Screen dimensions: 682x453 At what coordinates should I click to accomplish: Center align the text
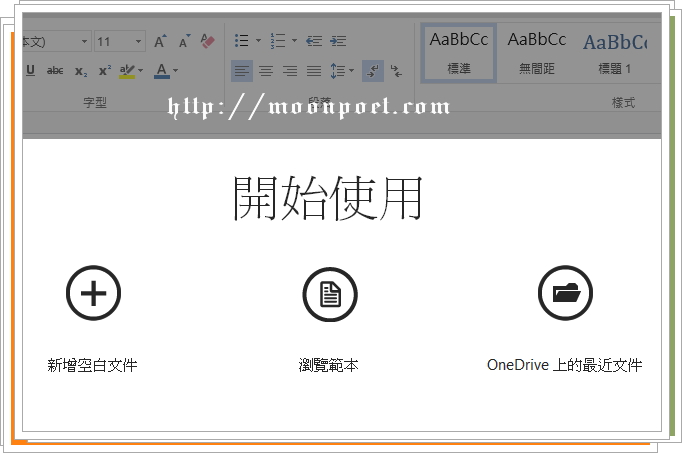click(x=266, y=70)
